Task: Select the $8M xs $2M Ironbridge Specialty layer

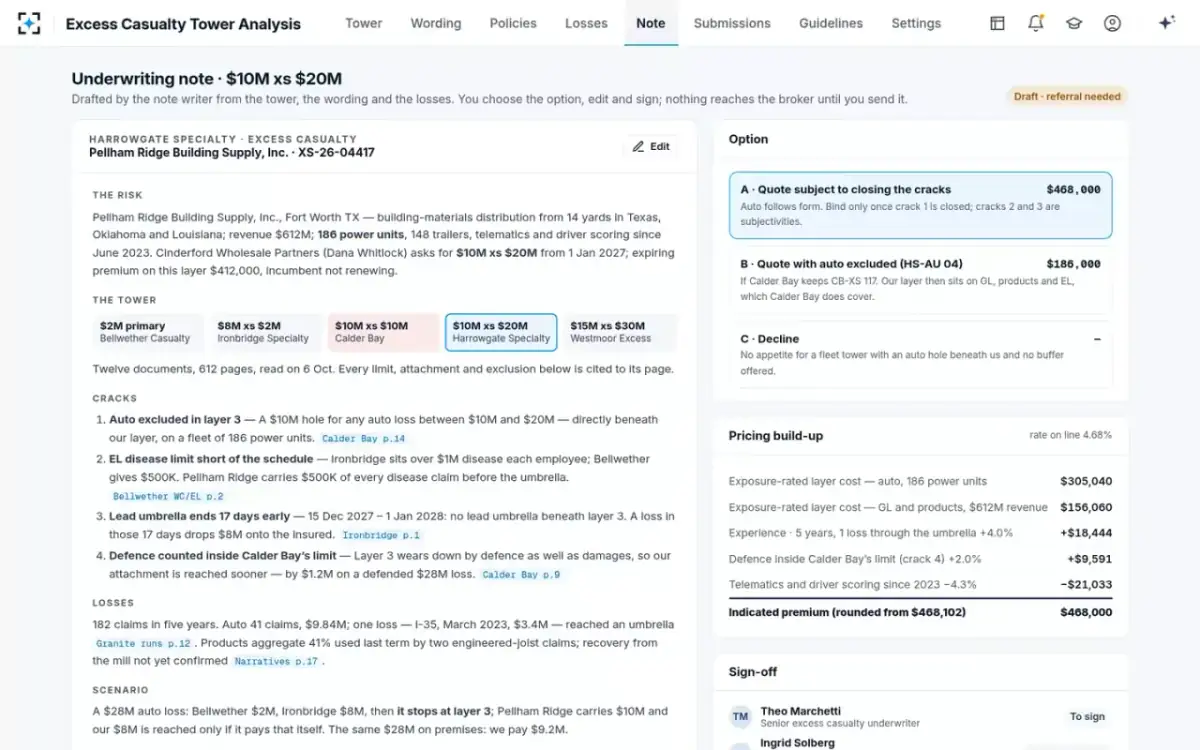Action: pos(265,332)
